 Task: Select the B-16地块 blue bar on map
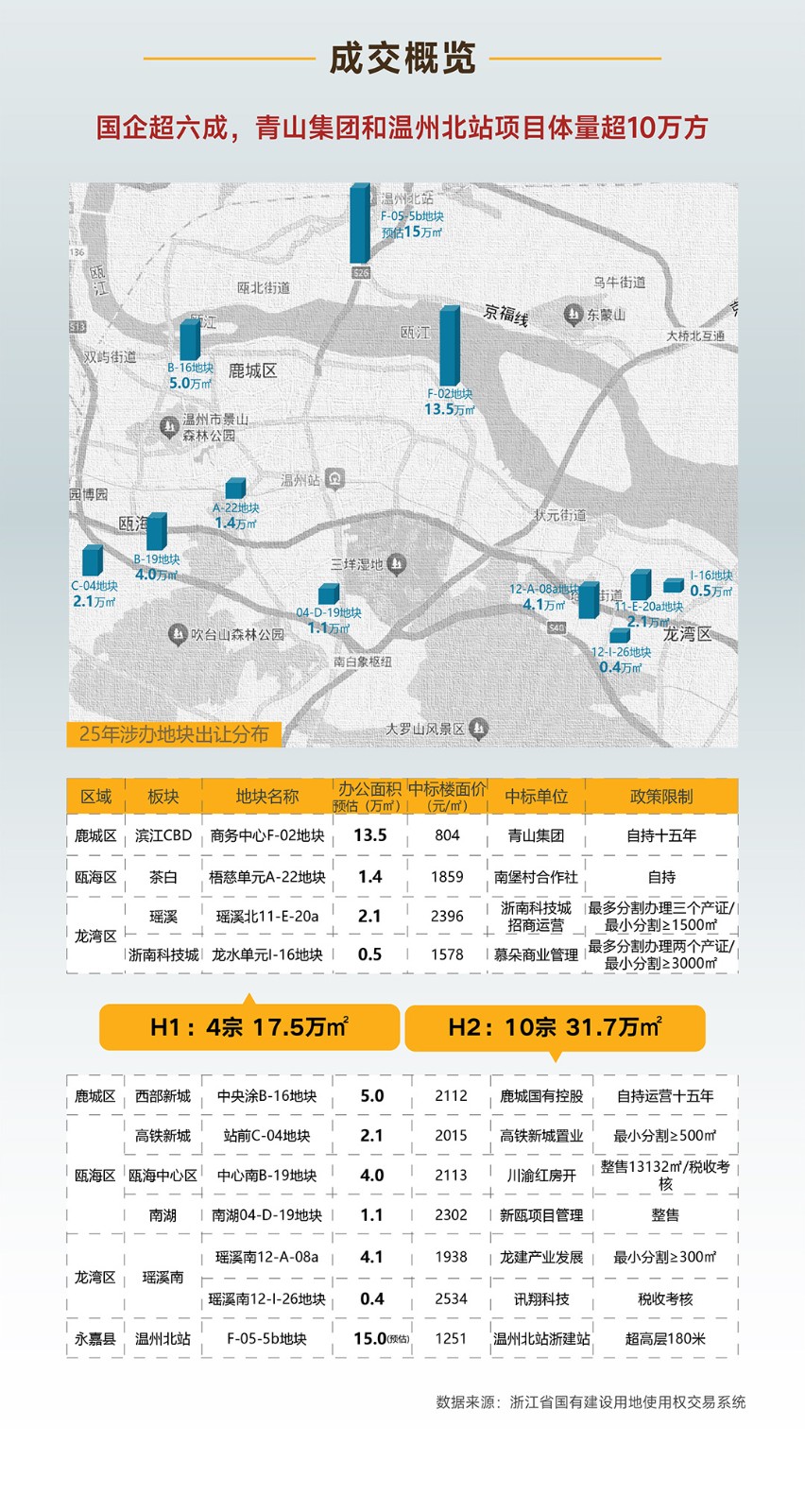click(190, 340)
